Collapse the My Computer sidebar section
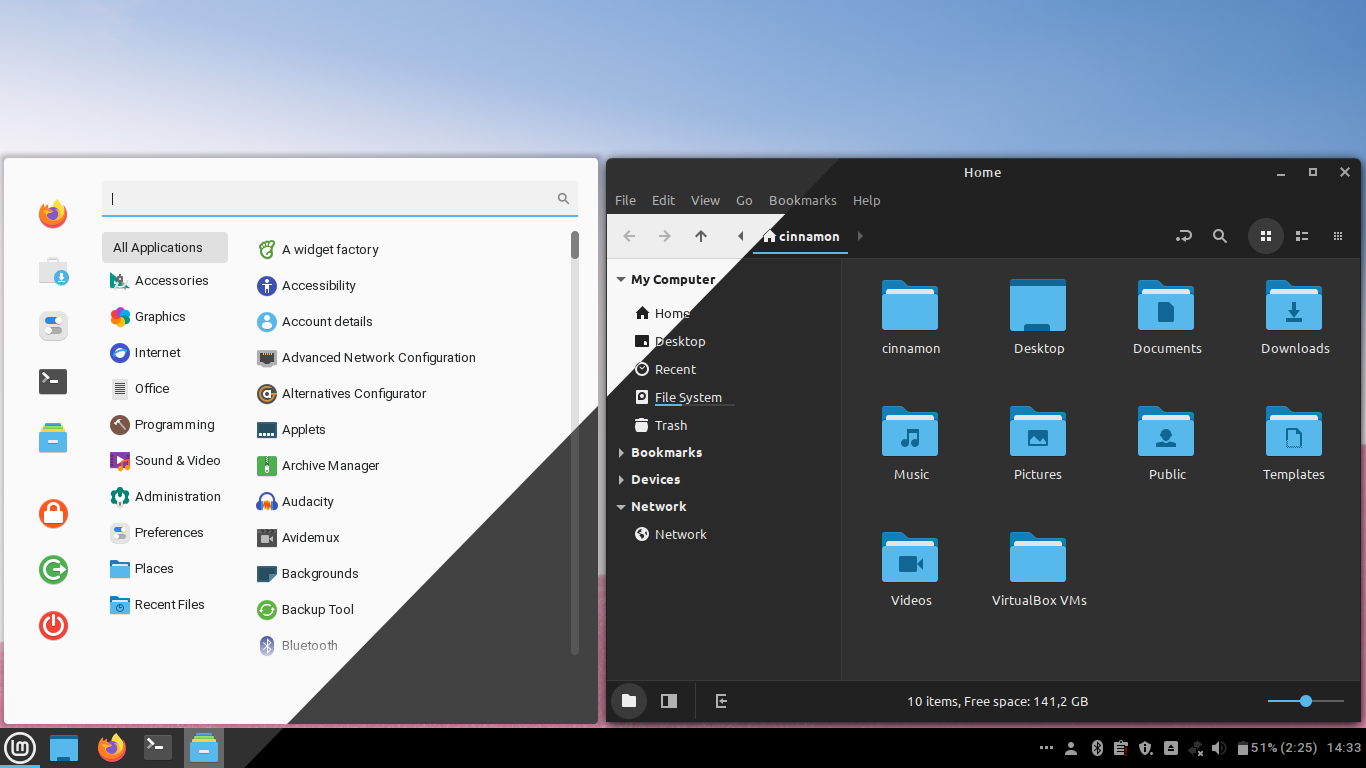The image size is (1366, 768). coord(621,280)
